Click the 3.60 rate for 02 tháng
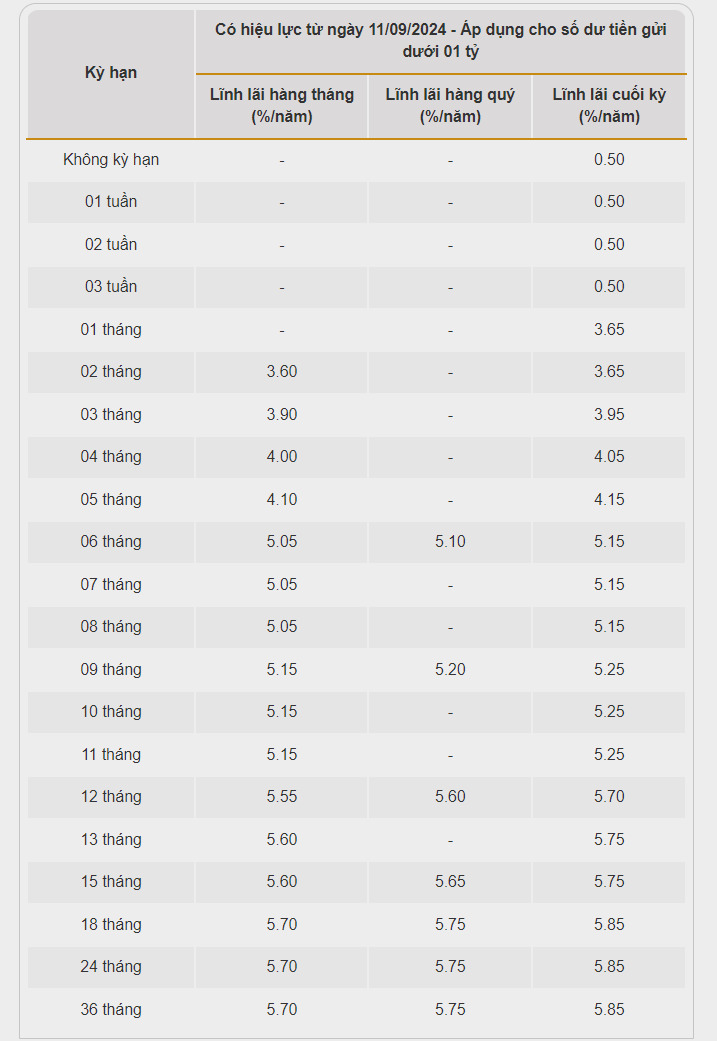 [281, 372]
